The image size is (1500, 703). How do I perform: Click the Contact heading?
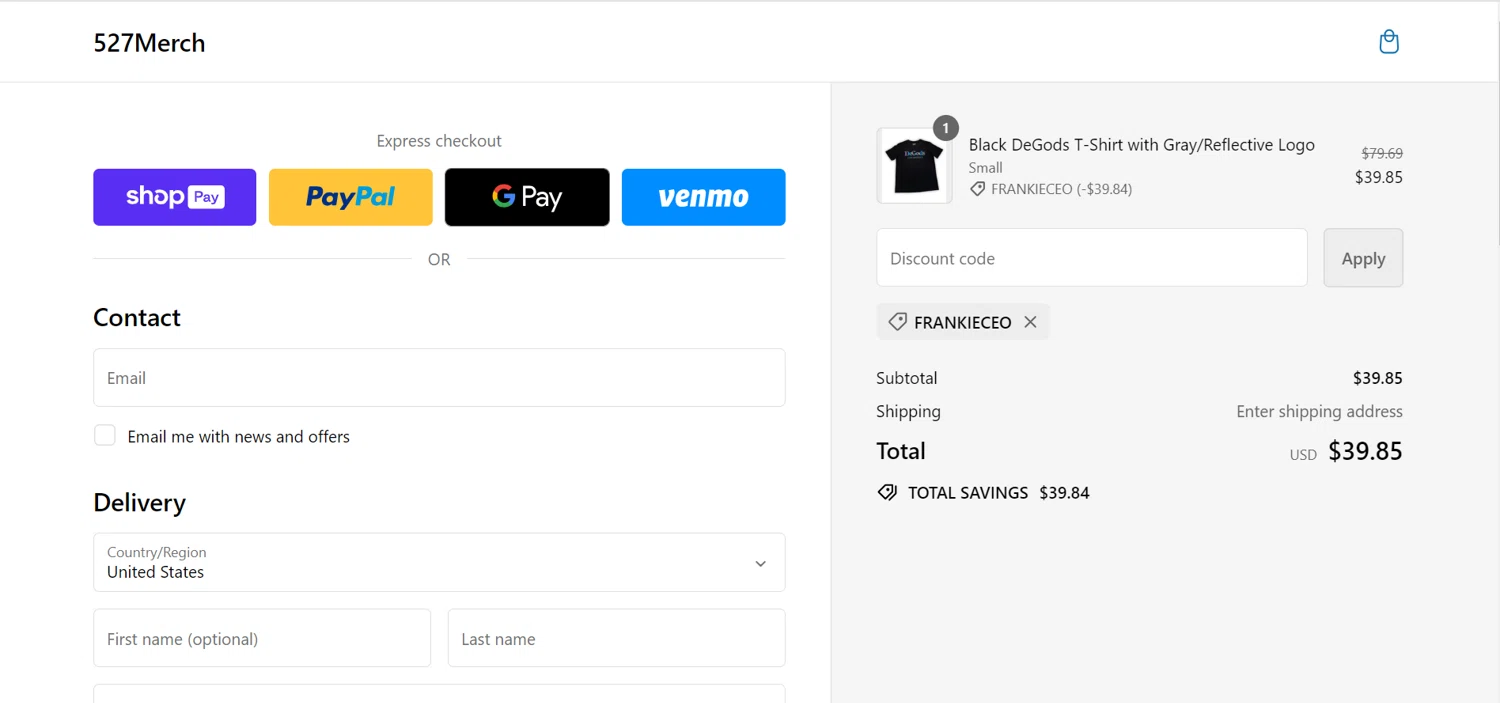(137, 317)
